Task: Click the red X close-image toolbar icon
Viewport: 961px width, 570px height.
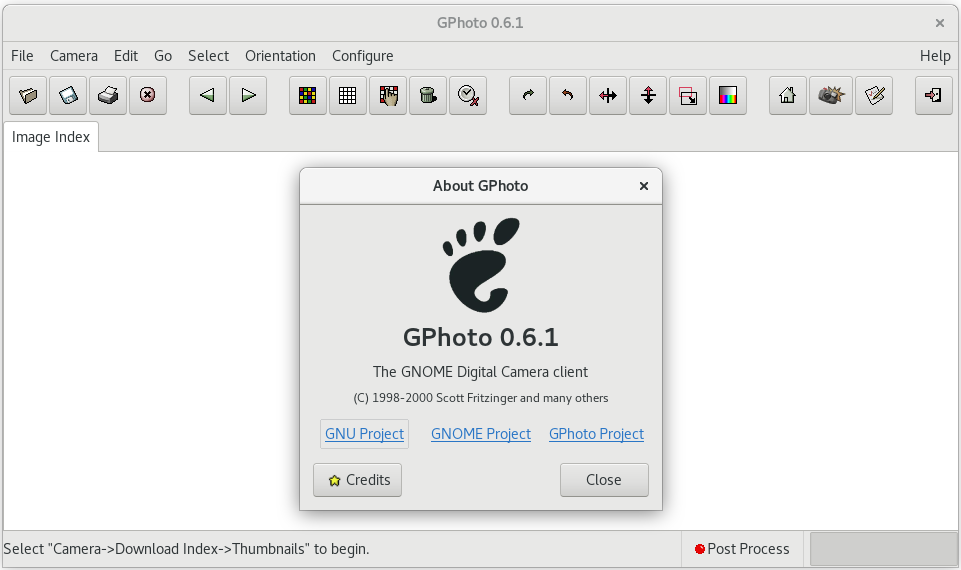Action: pyautogui.click(x=148, y=96)
